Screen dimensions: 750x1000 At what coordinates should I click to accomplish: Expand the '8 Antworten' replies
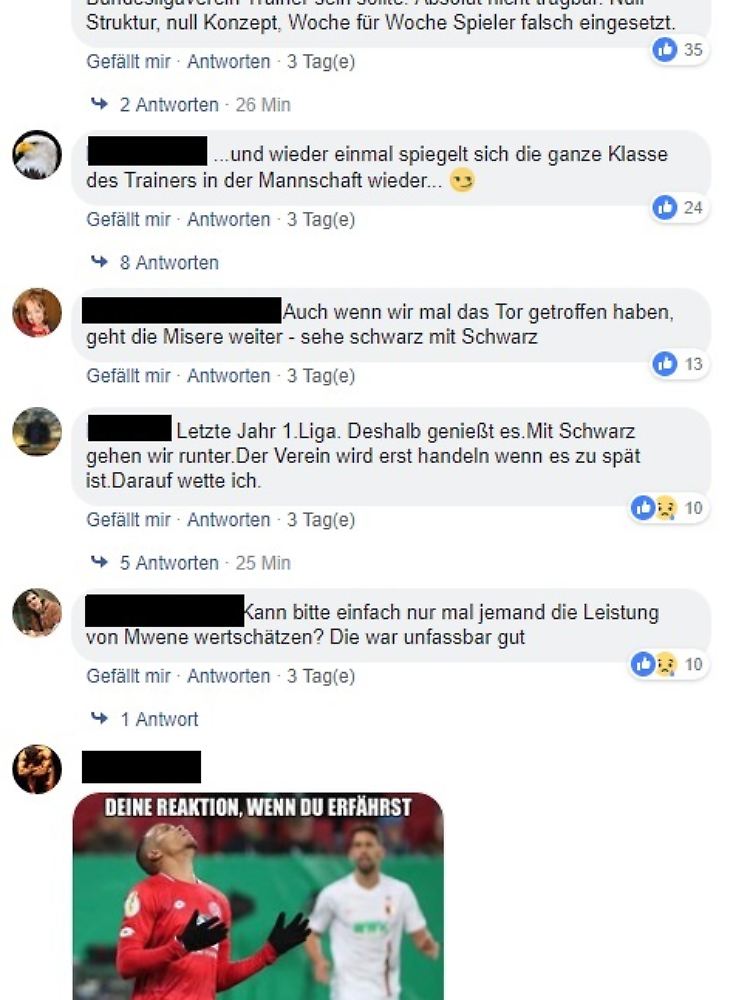tap(169, 263)
